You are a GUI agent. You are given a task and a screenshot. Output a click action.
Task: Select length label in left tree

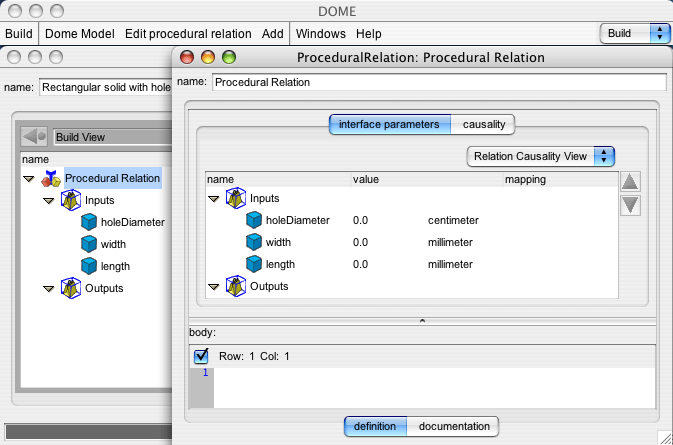pyautogui.click(x=115, y=266)
